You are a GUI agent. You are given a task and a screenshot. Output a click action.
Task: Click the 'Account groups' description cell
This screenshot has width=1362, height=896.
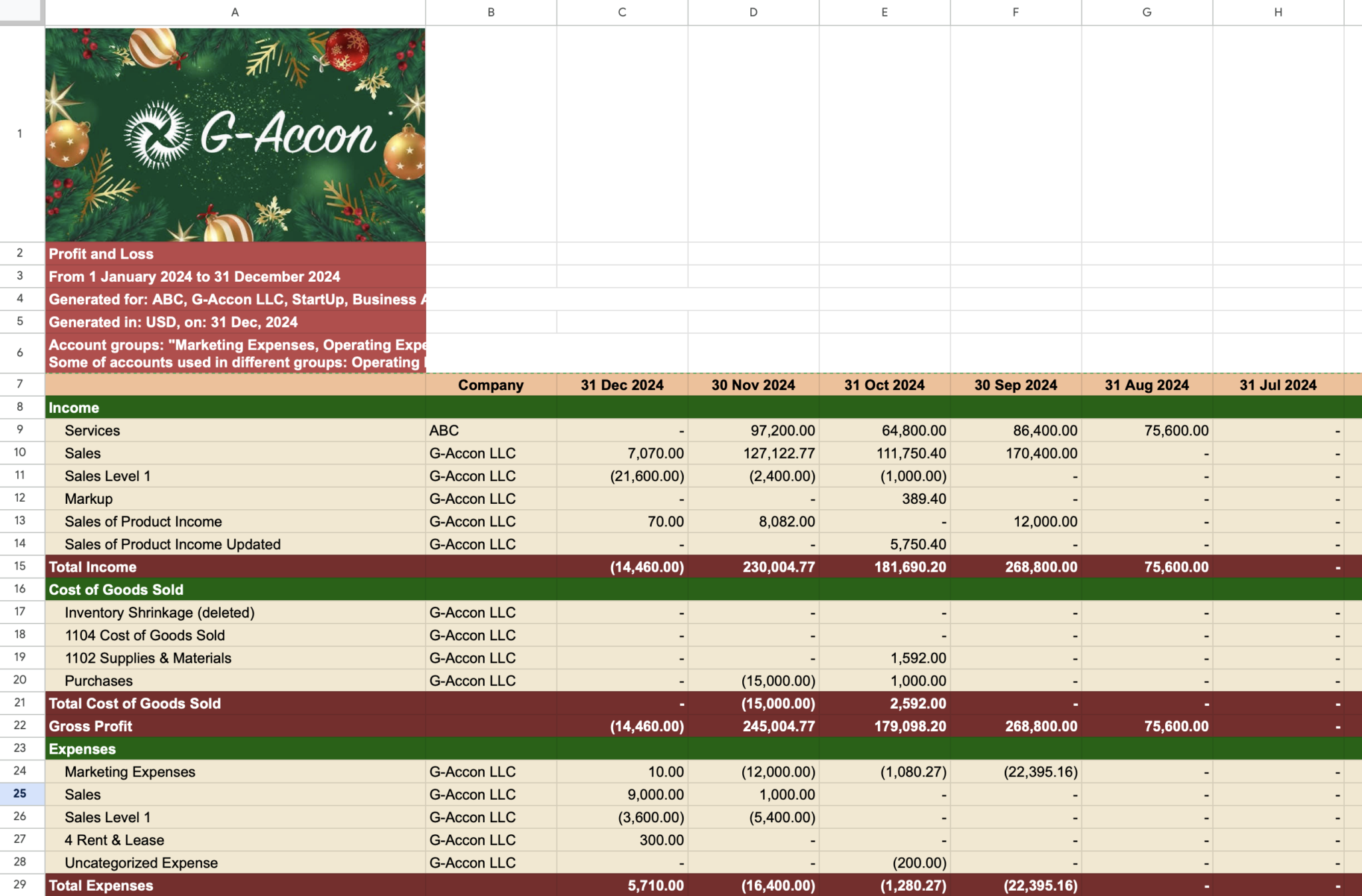(235, 353)
